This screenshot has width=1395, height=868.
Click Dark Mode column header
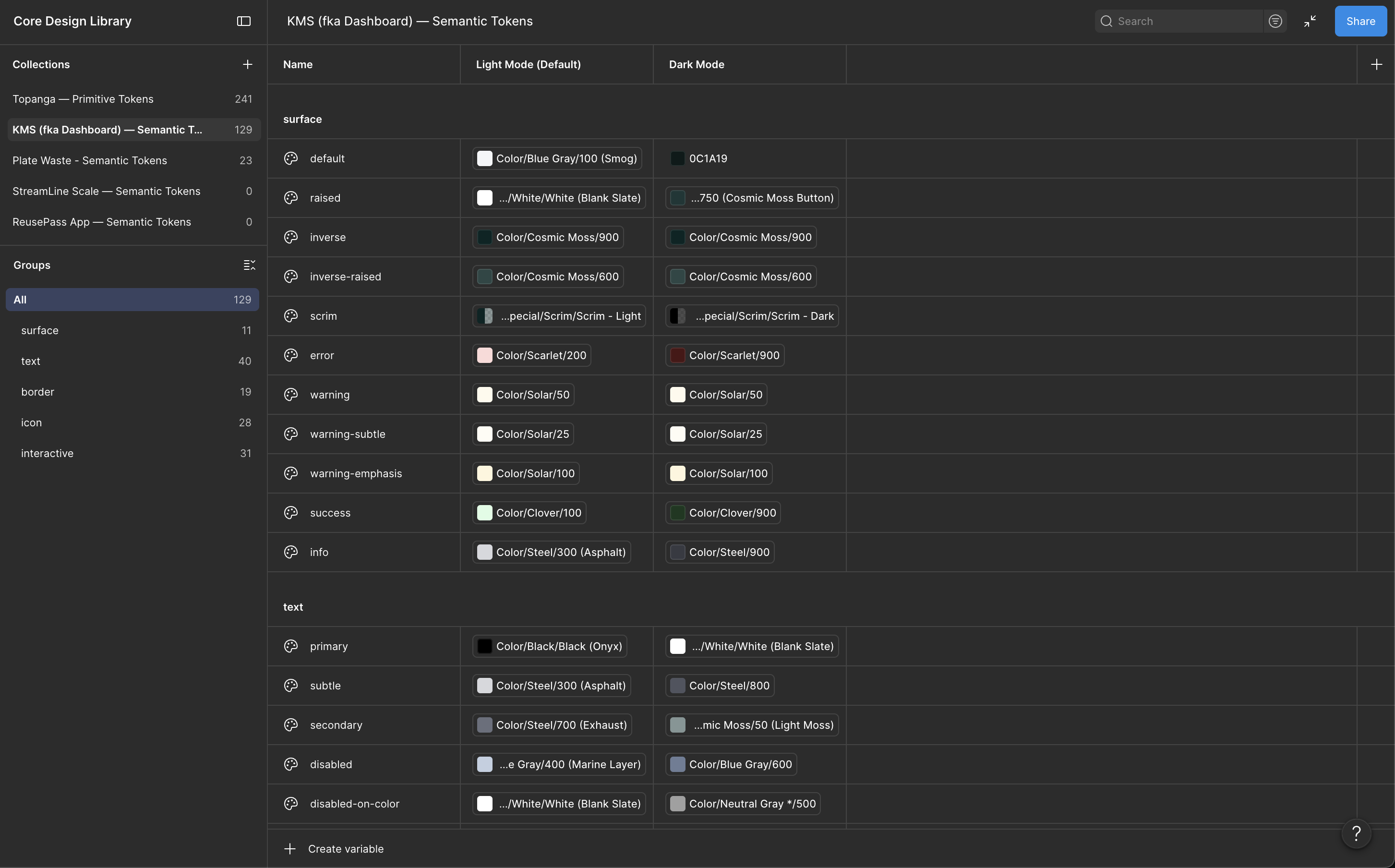tap(696, 64)
